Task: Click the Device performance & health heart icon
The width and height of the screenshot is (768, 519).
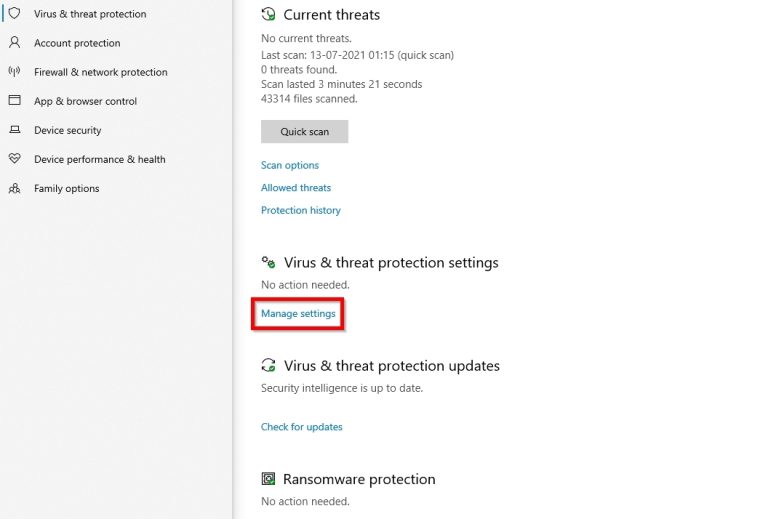Action: coord(14,159)
